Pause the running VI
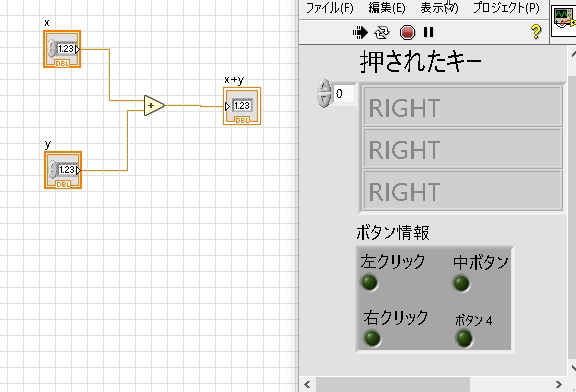The width and height of the screenshot is (576, 392). pyautogui.click(x=428, y=32)
